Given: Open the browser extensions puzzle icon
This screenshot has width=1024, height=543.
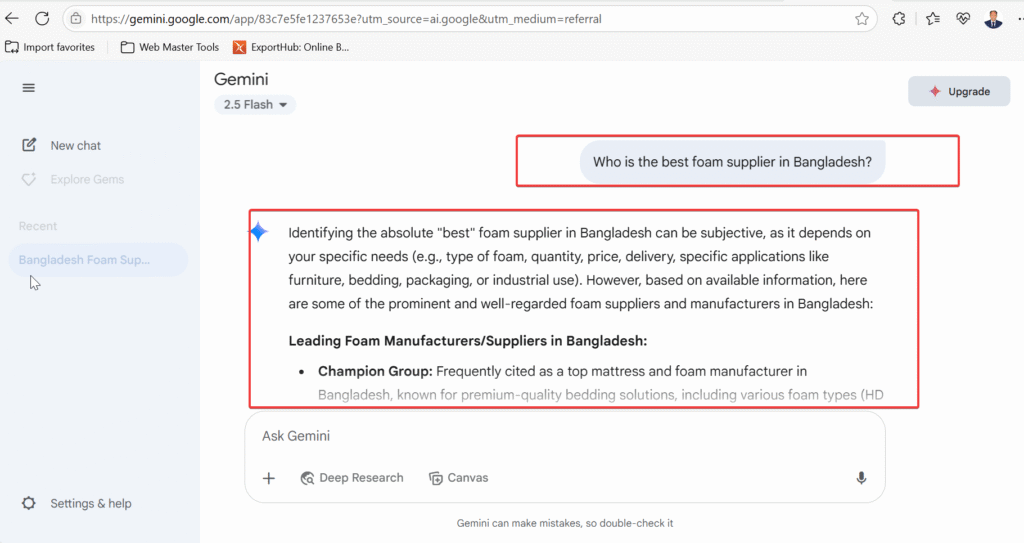Looking at the screenshot, I should pos(899,19).
